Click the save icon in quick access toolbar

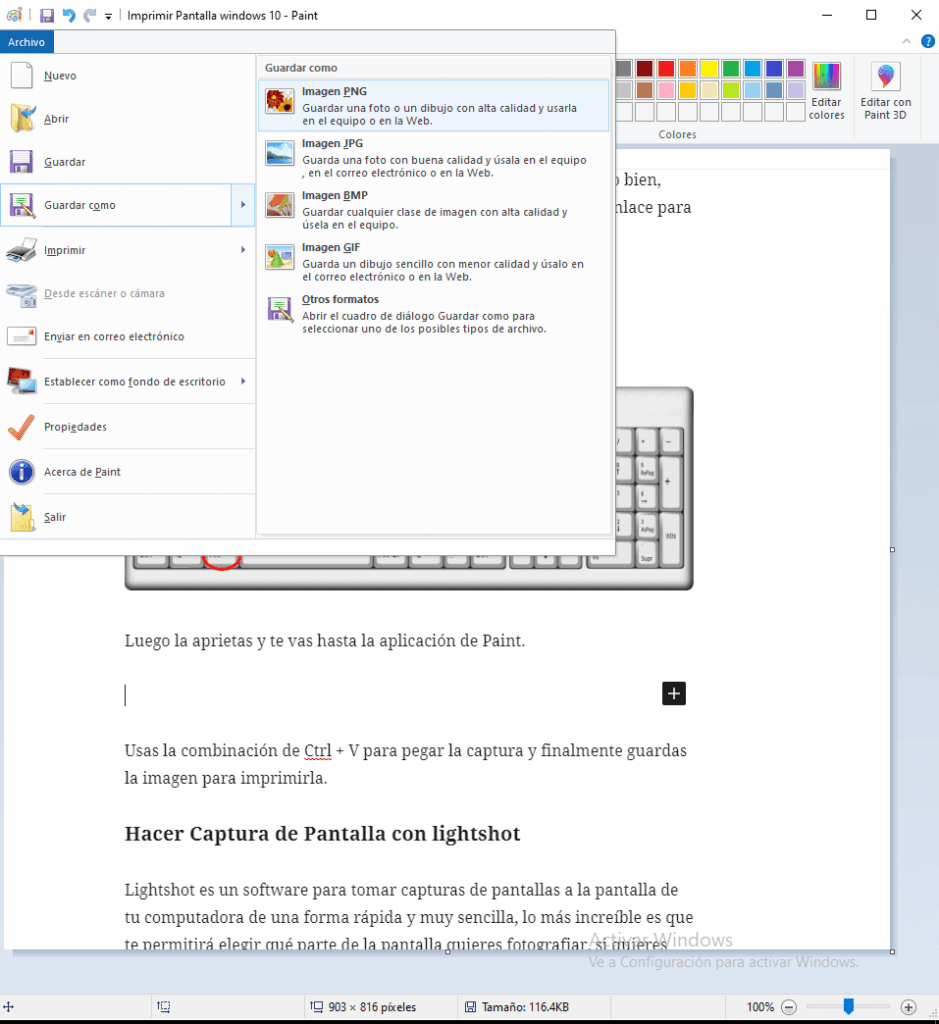click(x=47, y=16)
